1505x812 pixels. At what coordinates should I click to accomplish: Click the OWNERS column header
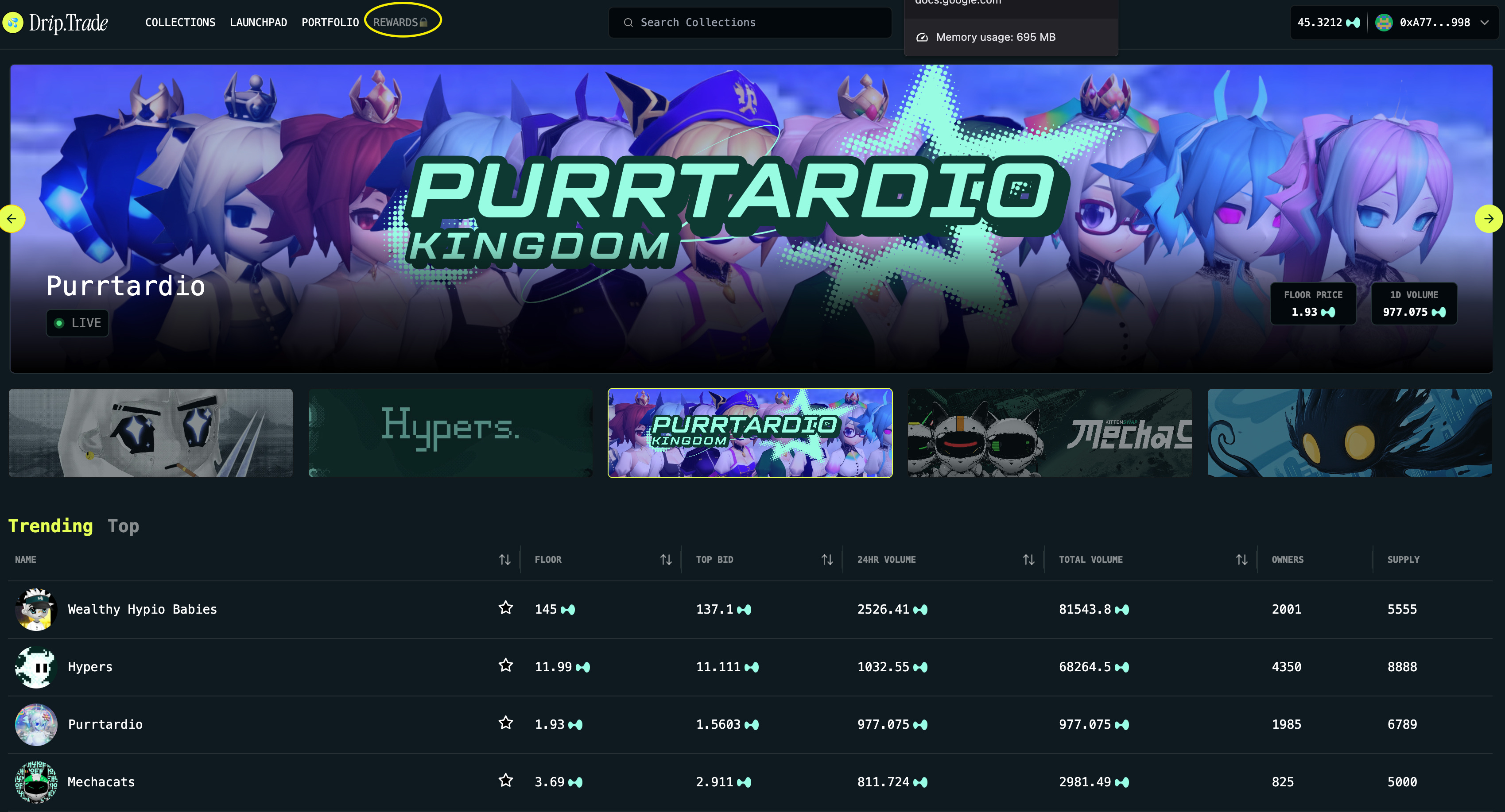[1288, 560]
